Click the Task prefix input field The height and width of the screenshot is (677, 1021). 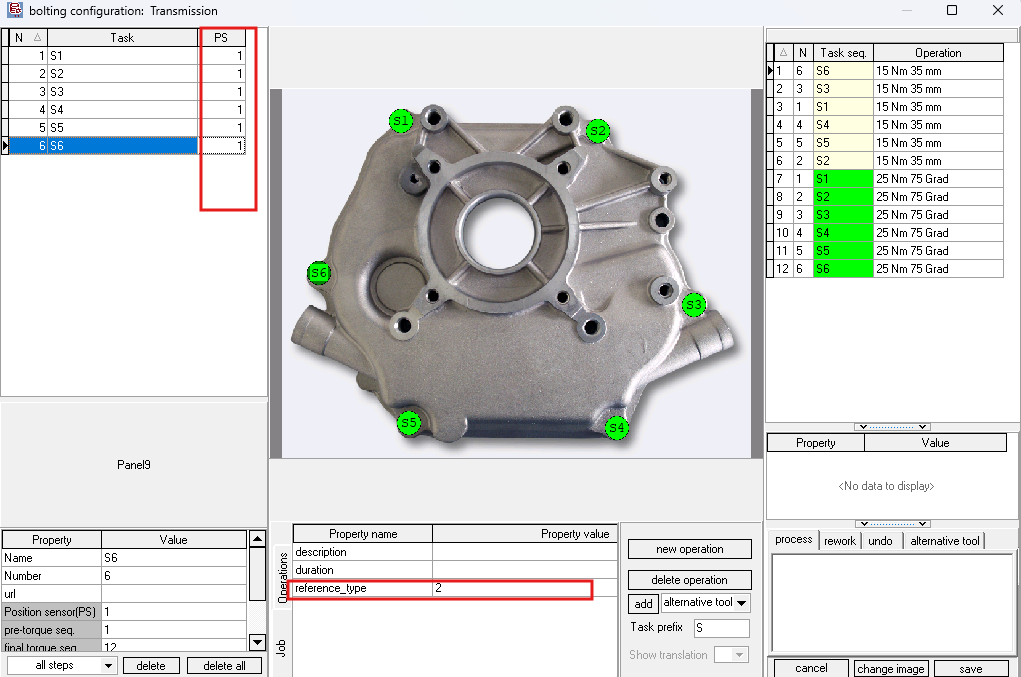pos(721,628)
